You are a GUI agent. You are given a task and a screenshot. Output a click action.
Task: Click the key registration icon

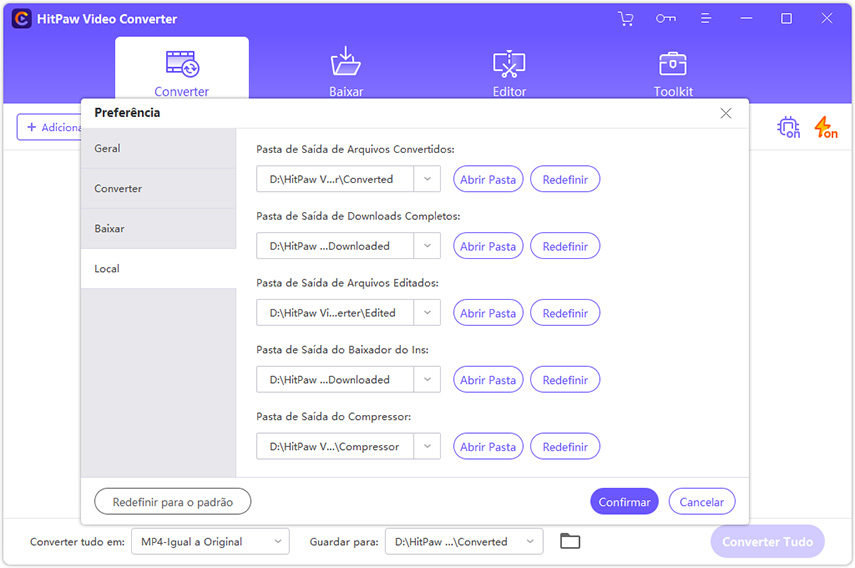pos(666,19)
